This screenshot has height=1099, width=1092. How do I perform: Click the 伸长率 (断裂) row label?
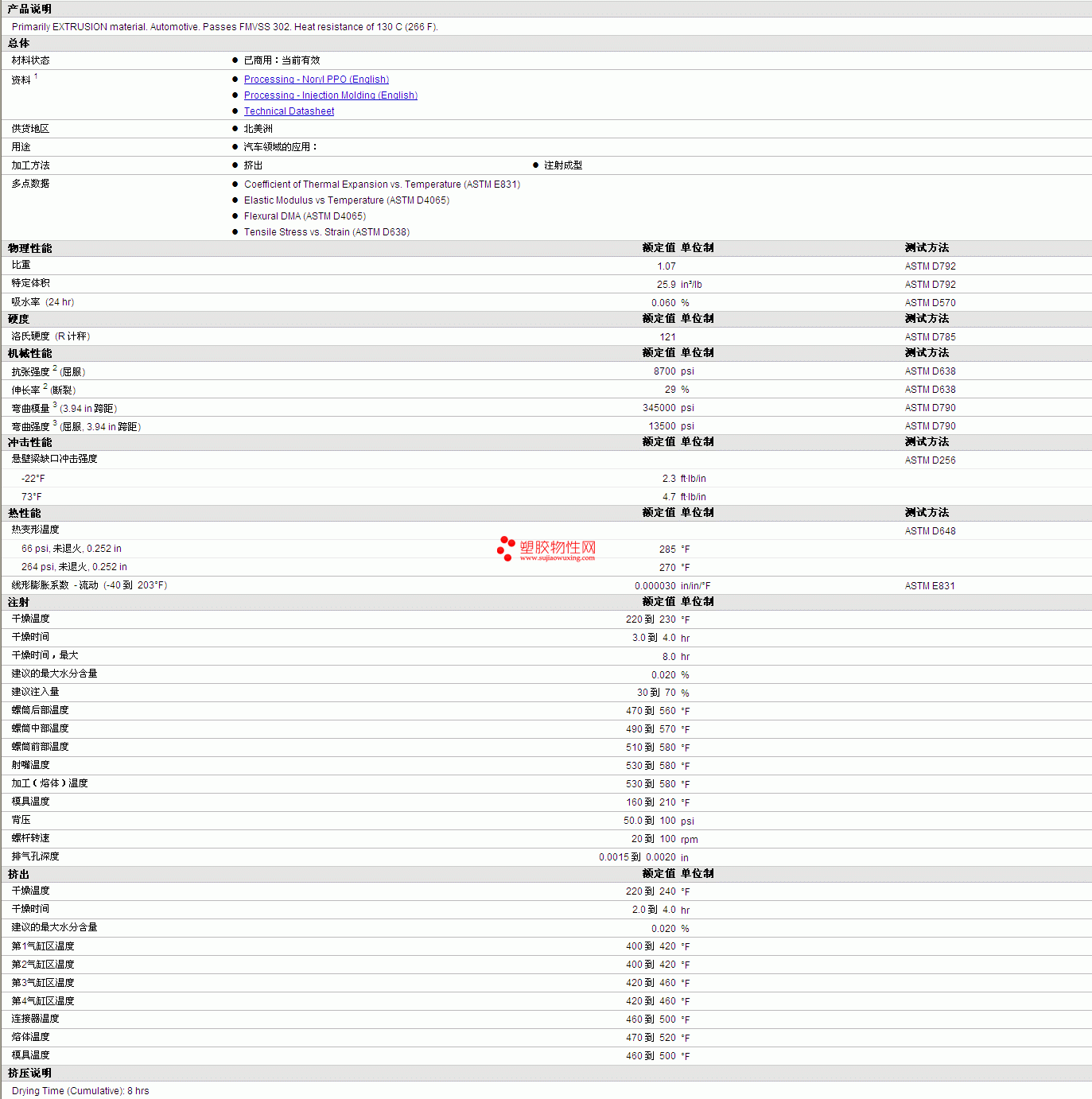[x=44, y=390]
